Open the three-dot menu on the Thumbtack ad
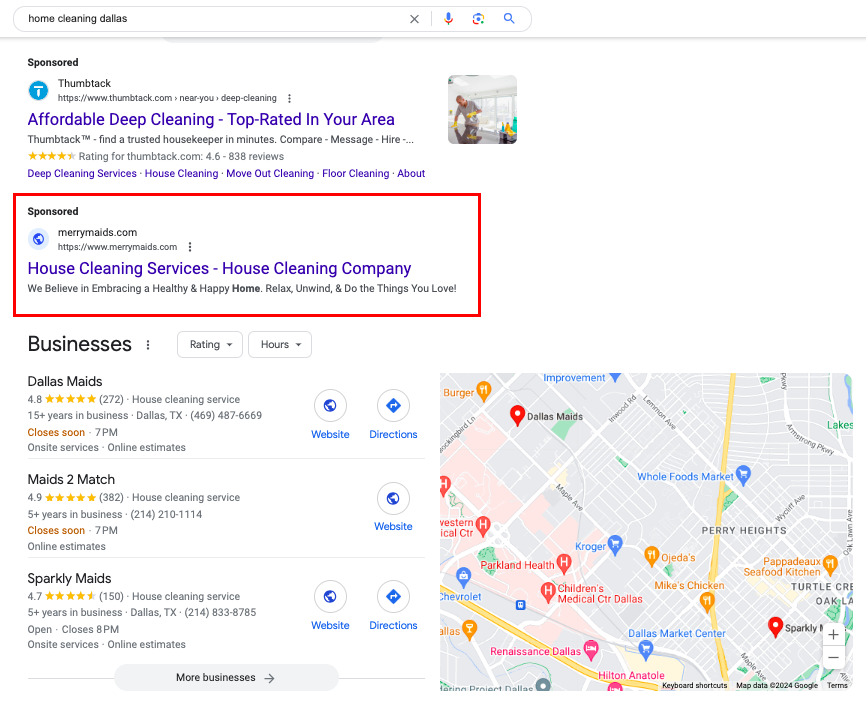This screenshot has height=704, width=866. (x=289, y=98)
